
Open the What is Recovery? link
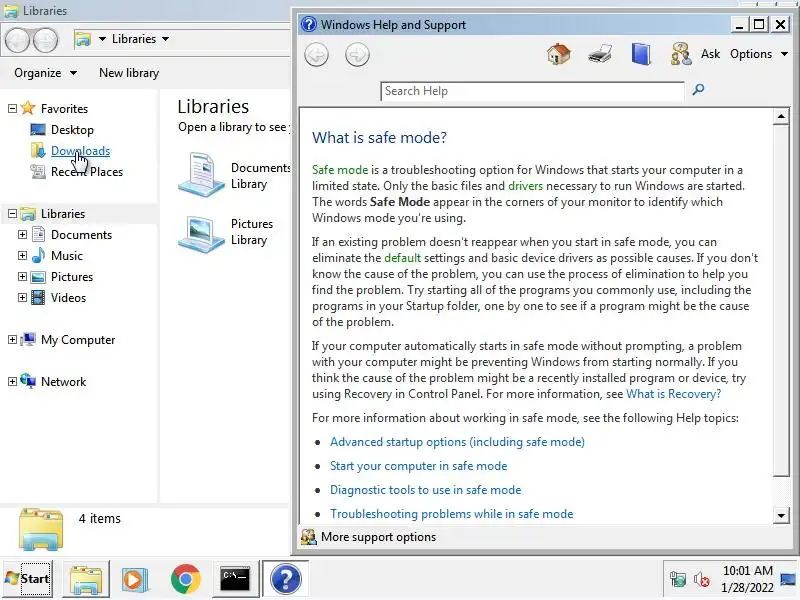click(673, 394)
